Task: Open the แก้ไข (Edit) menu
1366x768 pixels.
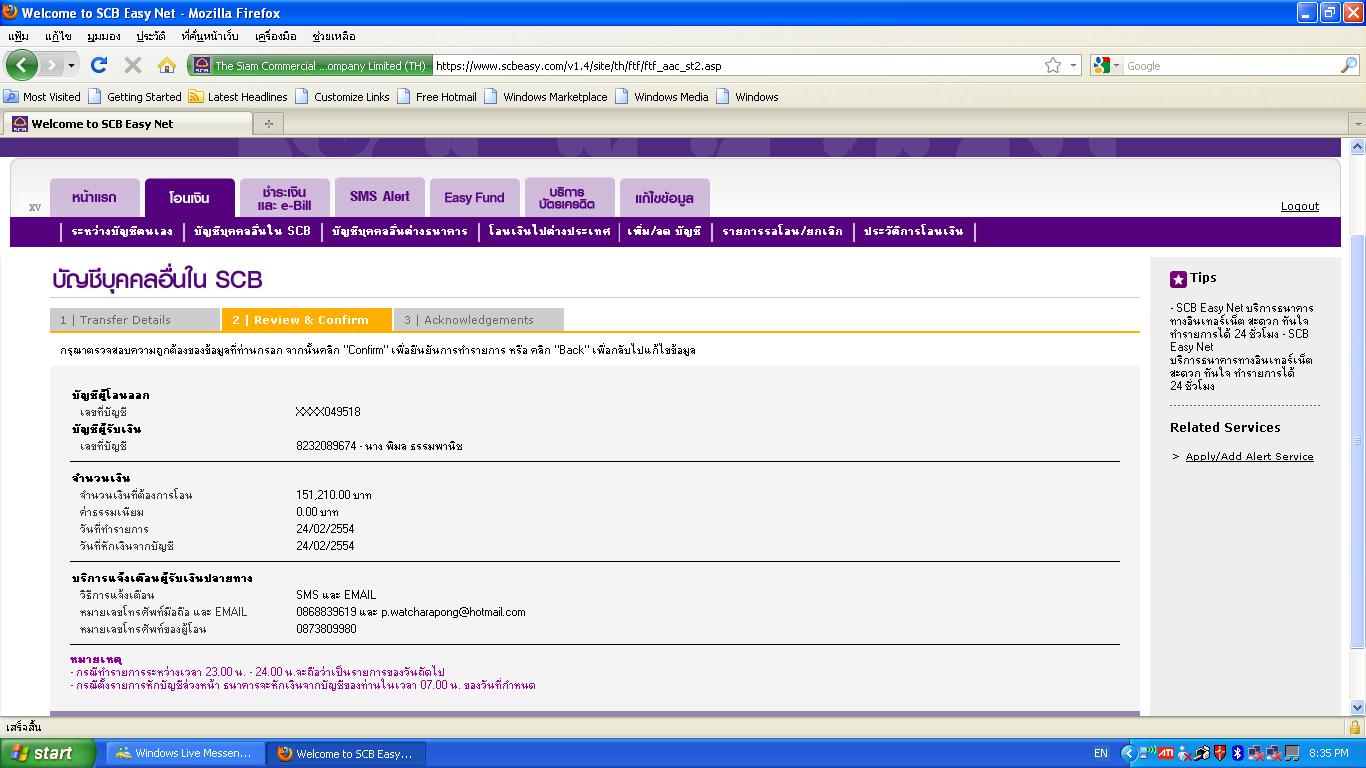Action: point(58,36)
